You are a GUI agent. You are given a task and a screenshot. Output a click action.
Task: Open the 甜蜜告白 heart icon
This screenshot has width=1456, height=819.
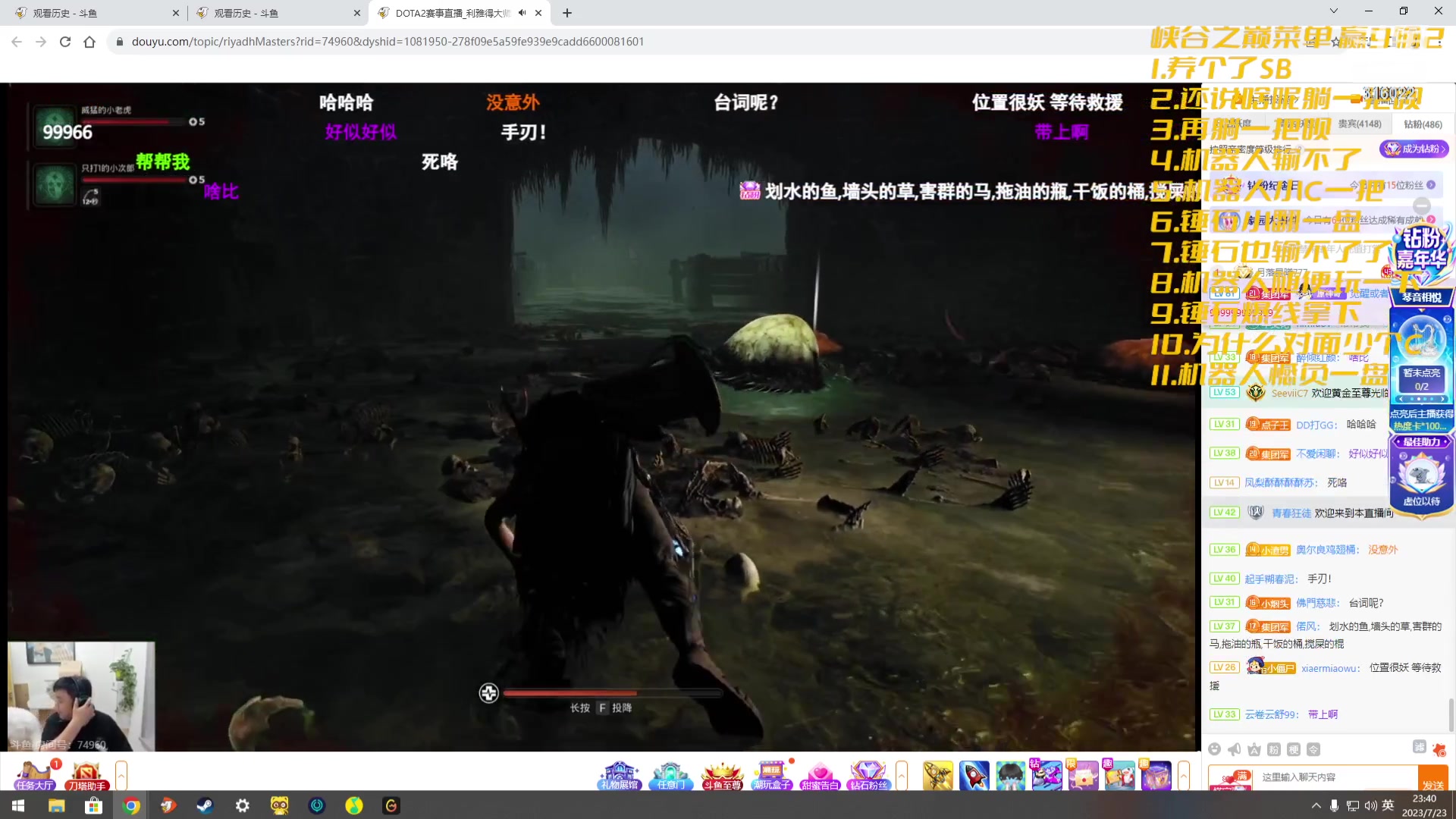[x=821, y=775]
